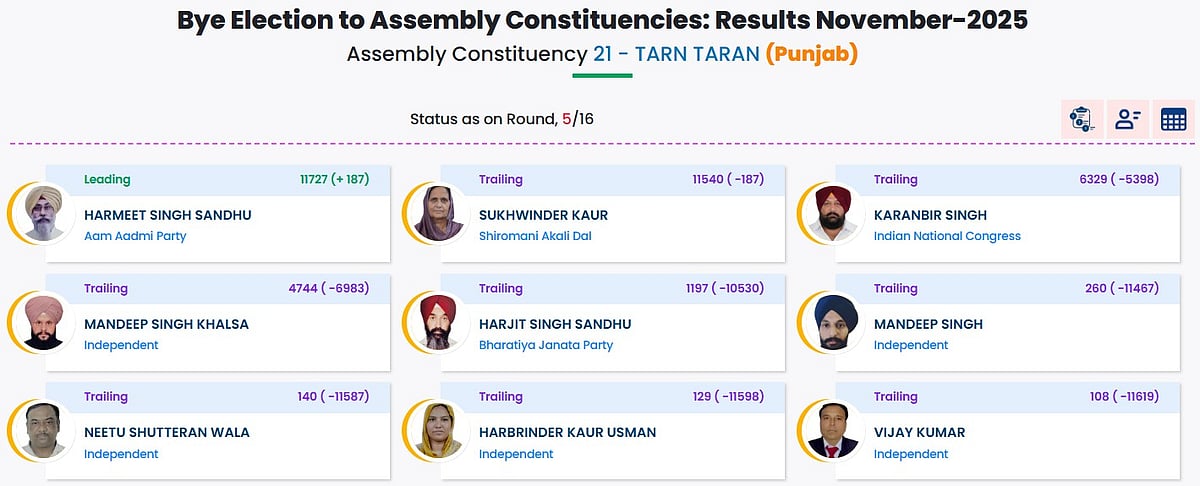The width and height of the screenshot is (1200, 486).
Task: Click Harbrinder Kaur Usman's photo
Action: click(x=439, y=432)
